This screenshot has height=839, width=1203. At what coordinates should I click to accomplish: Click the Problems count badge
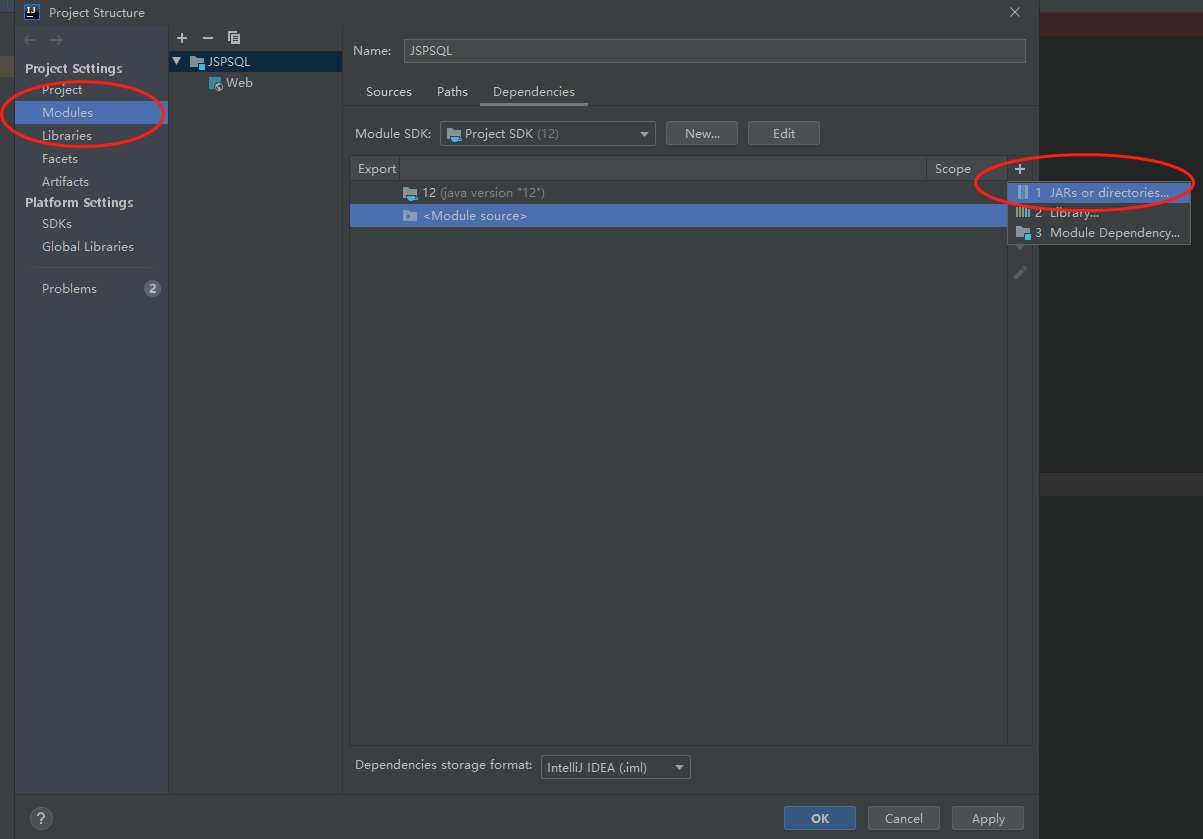pos(152,289)
